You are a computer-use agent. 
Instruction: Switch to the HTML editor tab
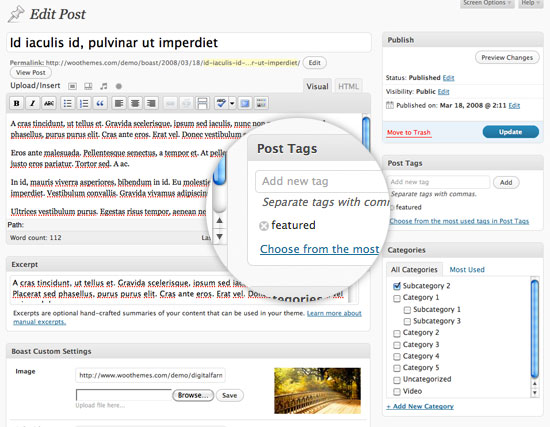(x=348, y=86)
